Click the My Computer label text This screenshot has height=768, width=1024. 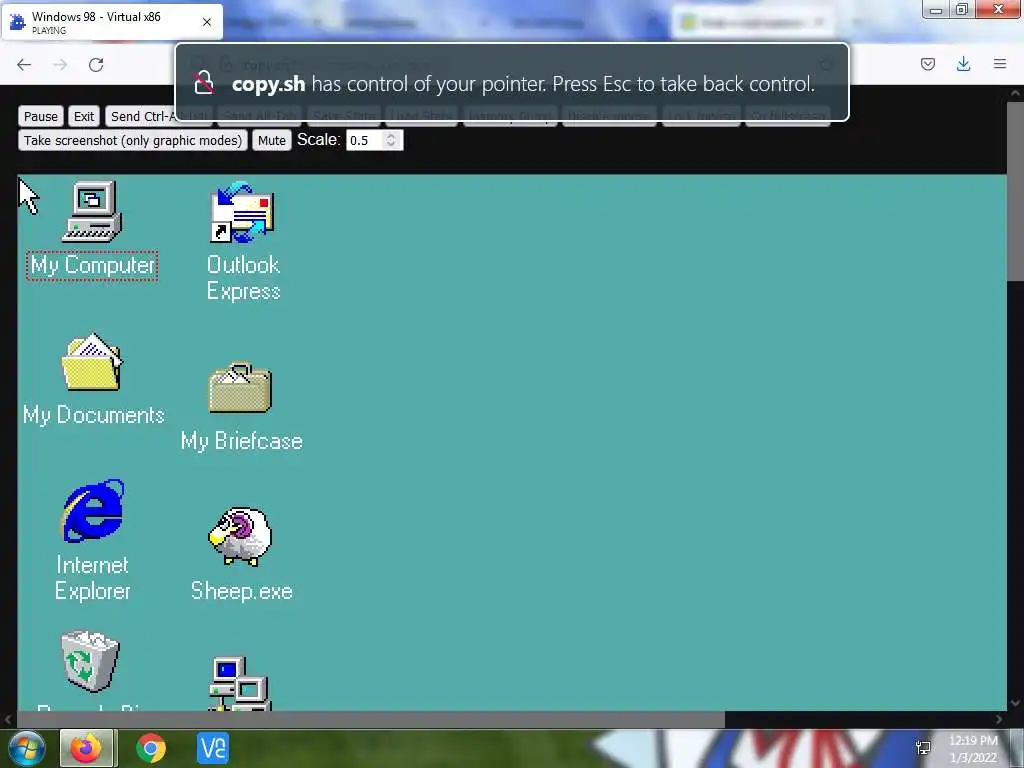click(92, 266)
